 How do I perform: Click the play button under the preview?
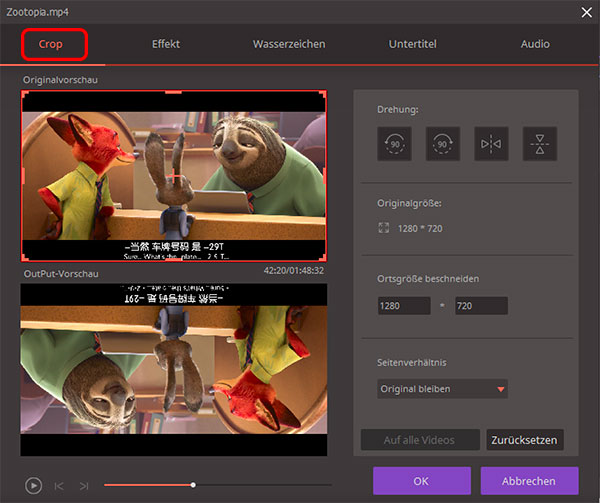34,486
